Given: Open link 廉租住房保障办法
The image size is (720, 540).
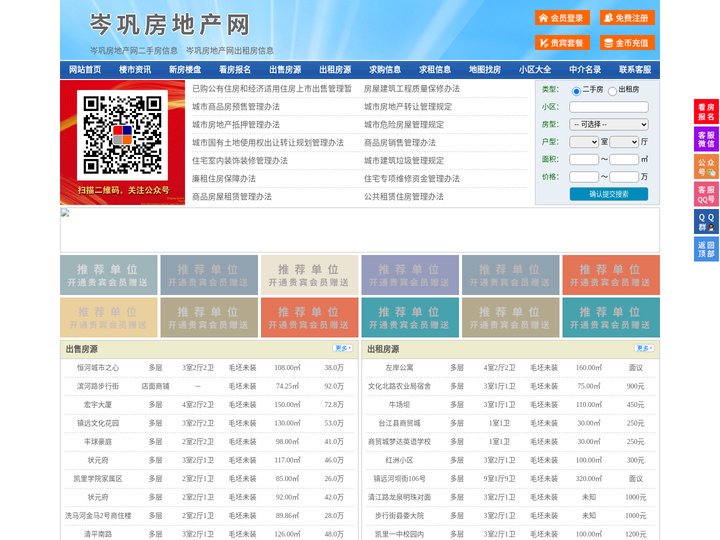Looking at the screenshot, I should [x=224, y=179].
